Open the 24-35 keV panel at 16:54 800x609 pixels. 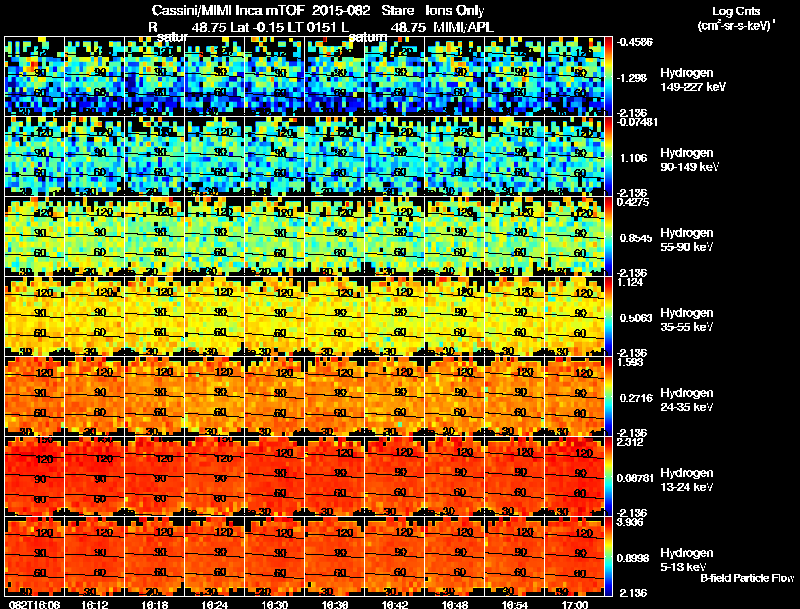coord(515,396)
